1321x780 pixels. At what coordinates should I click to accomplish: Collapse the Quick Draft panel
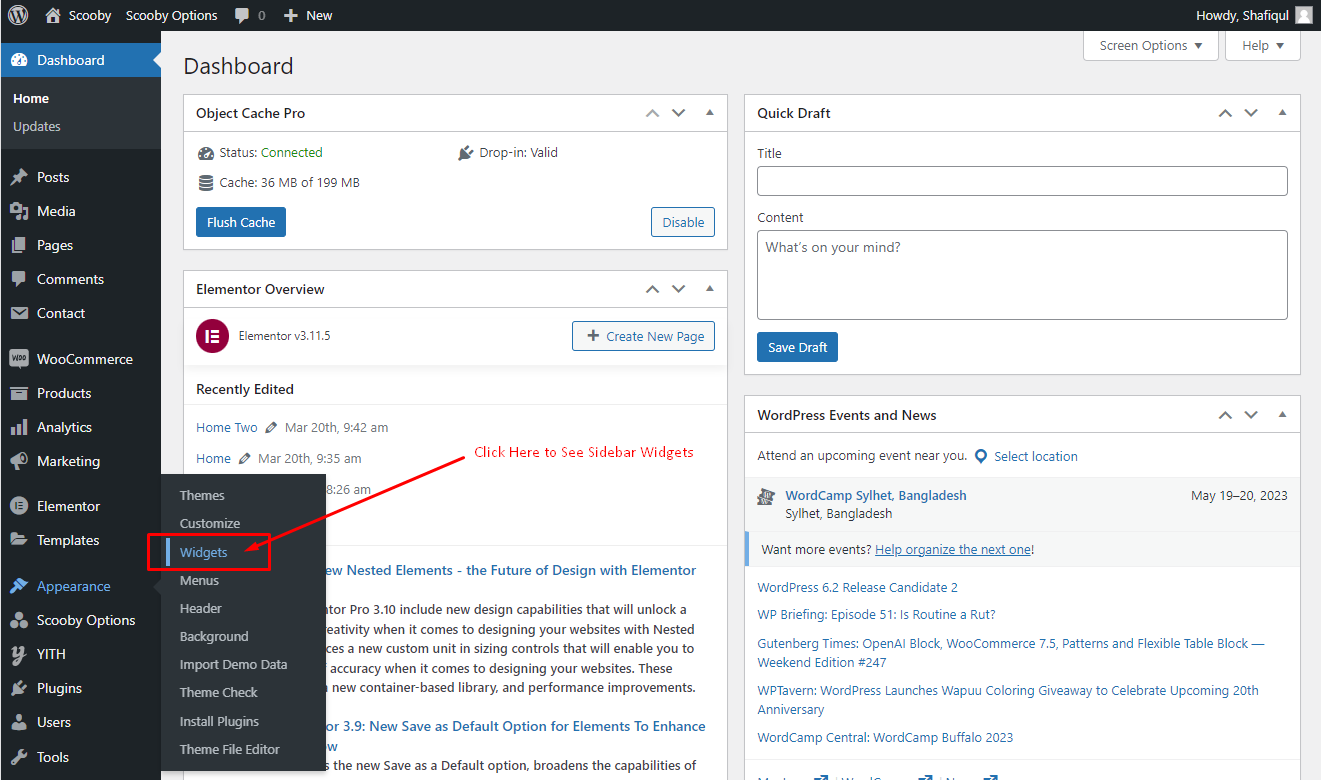[x=1282, y=113]
